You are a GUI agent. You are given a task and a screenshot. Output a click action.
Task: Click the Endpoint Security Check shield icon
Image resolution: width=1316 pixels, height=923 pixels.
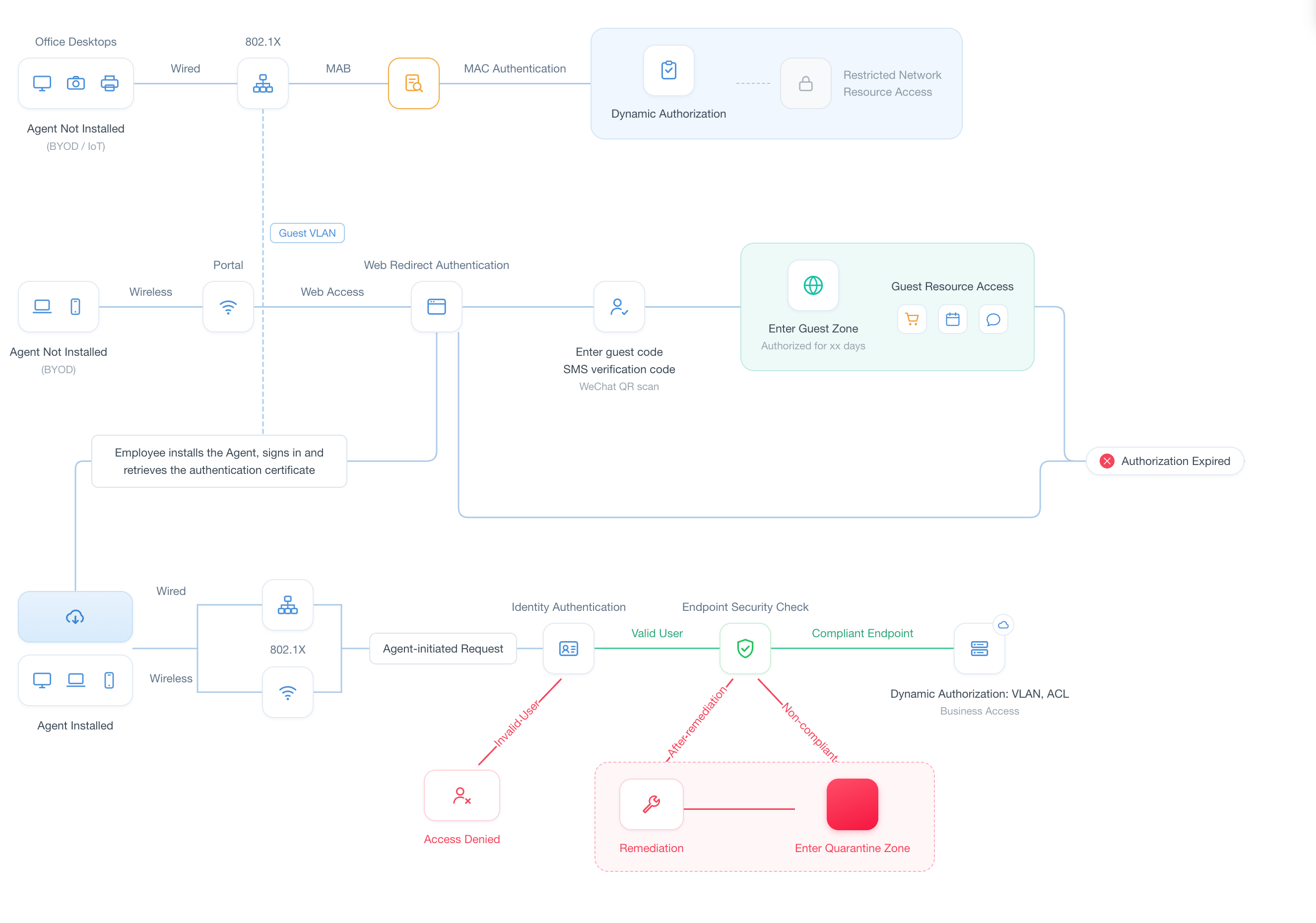(x=744, y=649)
